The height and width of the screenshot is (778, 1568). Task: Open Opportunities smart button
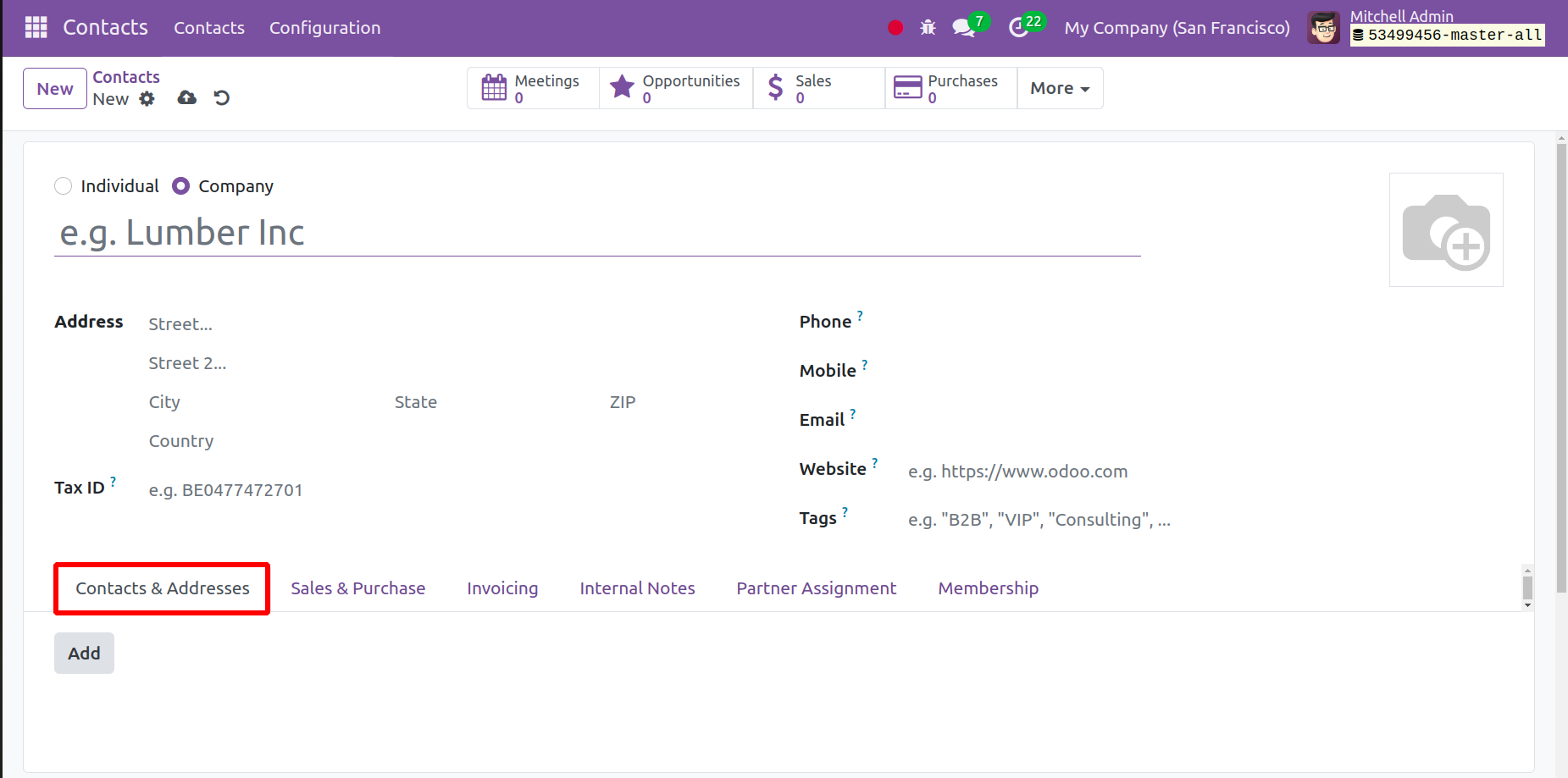[676, 88]
